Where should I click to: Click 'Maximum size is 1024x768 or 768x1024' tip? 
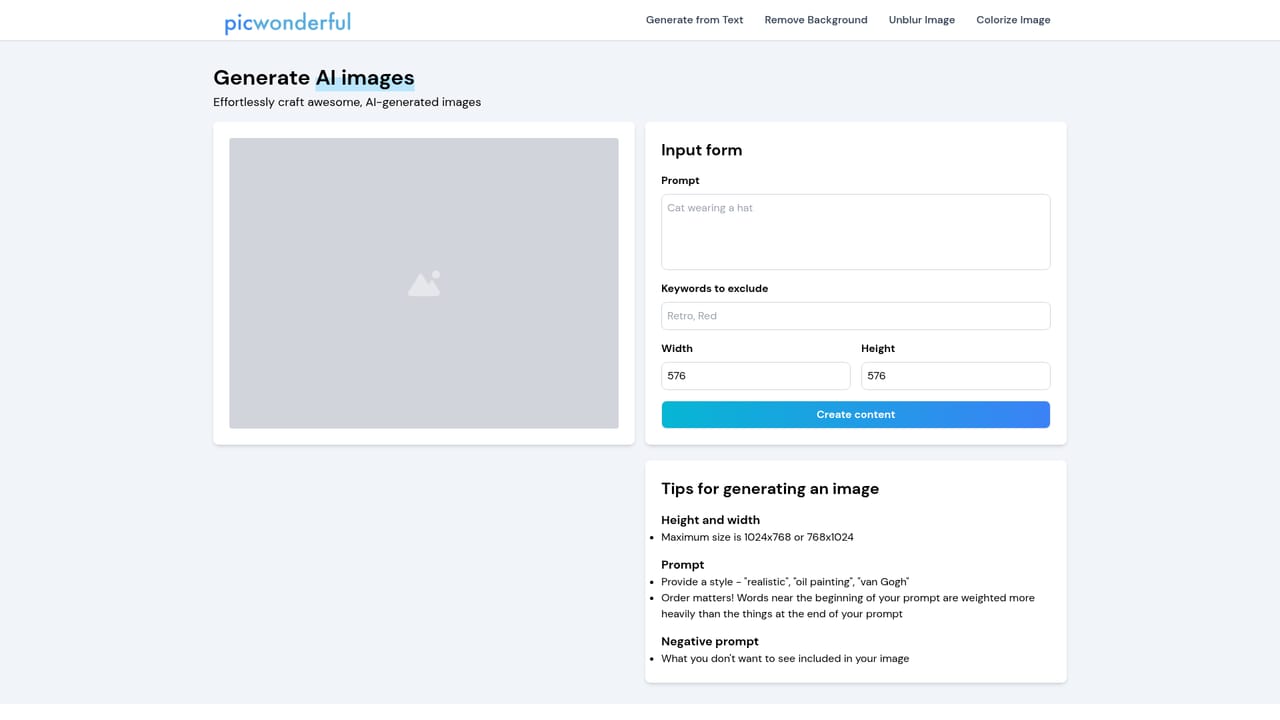click(757, 537)
